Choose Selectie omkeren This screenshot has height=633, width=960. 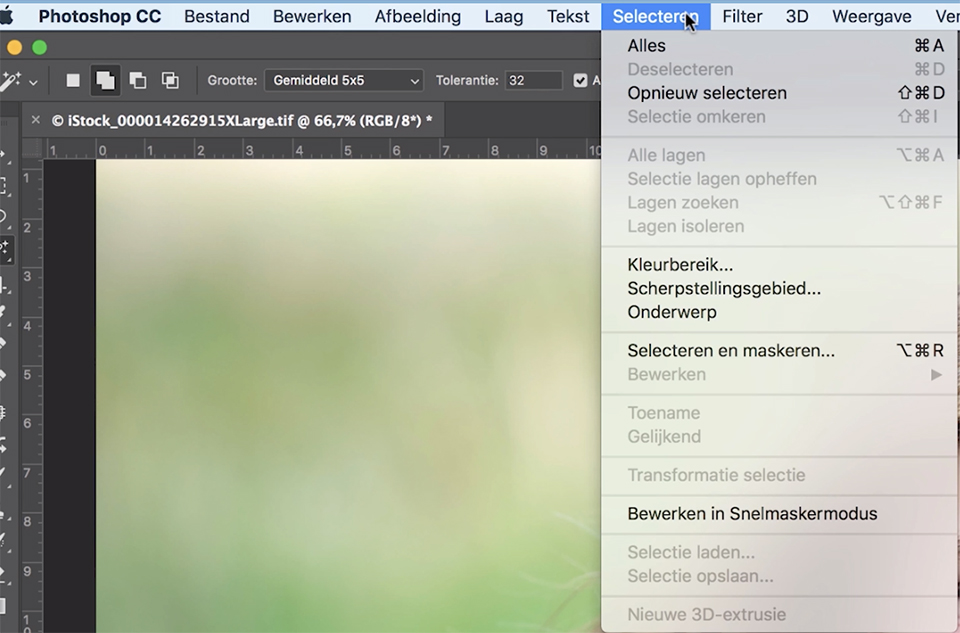[x=779, y=116]
